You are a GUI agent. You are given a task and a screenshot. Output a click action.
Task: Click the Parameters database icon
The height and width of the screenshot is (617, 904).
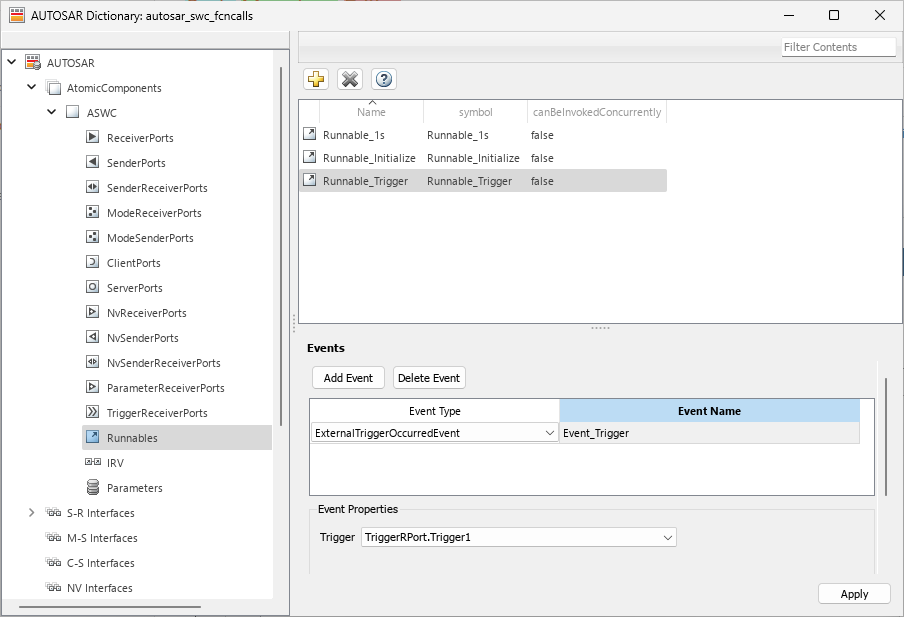point(92,487)
